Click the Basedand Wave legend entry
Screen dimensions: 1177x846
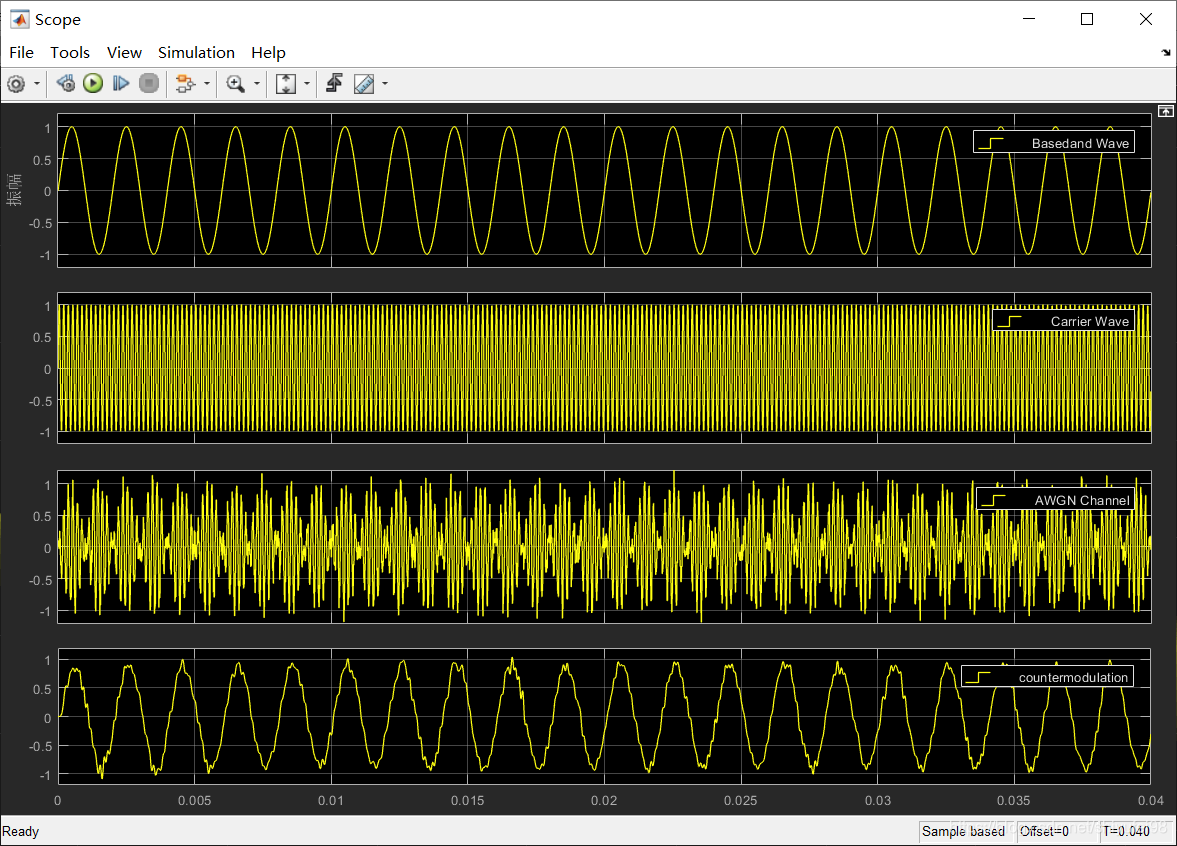click(1054, 143)
